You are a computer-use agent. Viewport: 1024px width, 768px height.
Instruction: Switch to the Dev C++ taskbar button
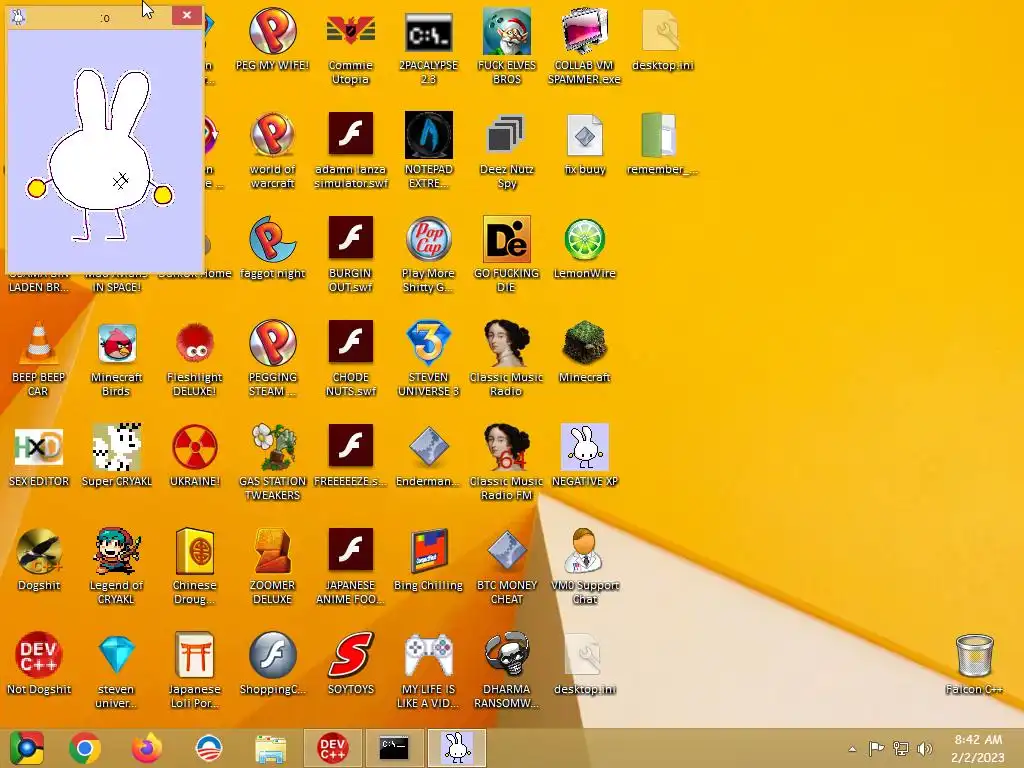[332, 748]
